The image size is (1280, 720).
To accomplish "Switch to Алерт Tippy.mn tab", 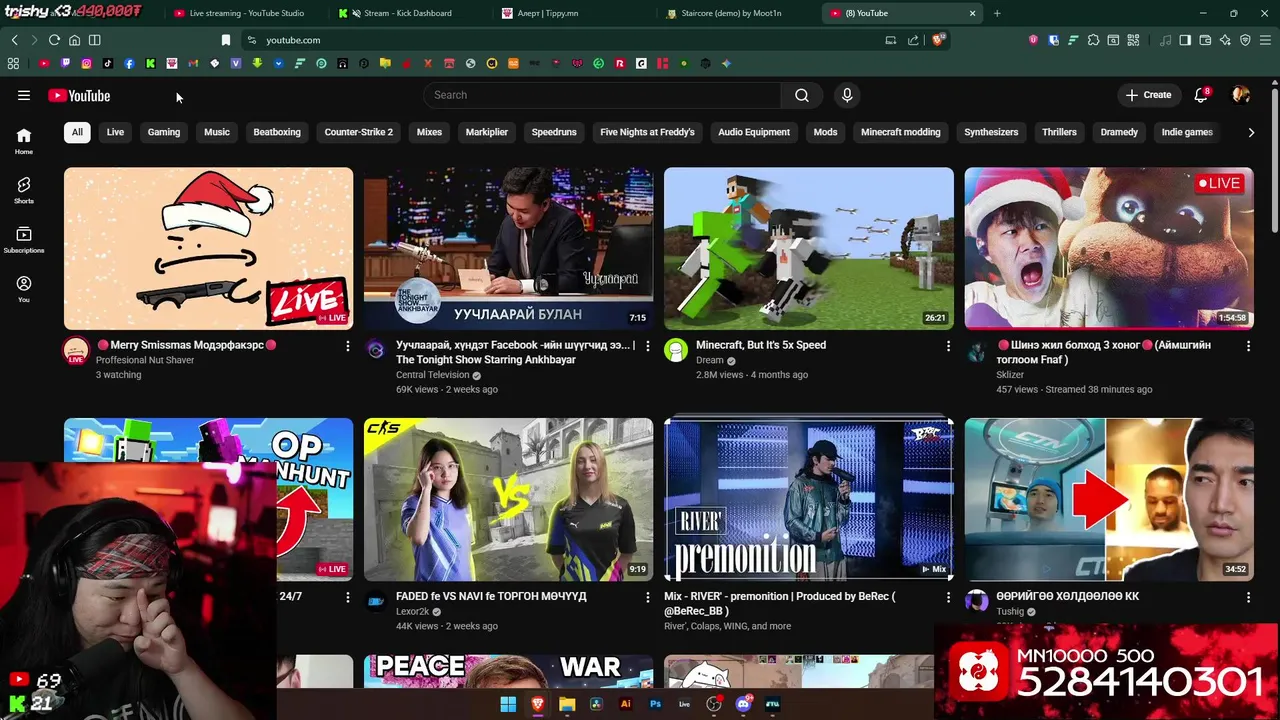I will point(547,13).
